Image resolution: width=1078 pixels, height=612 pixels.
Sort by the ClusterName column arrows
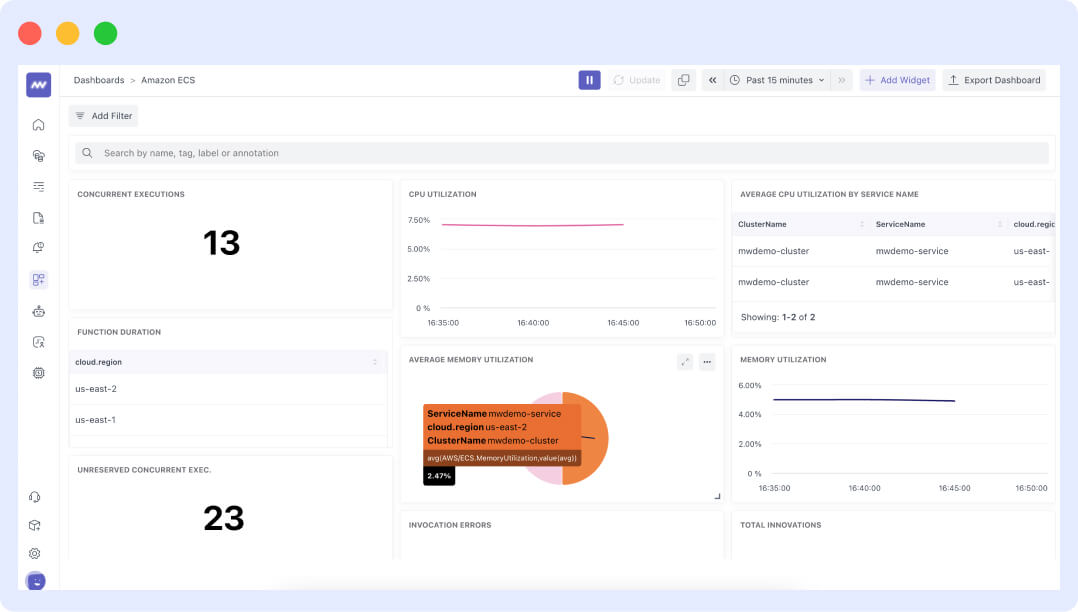click(x=861, y=224)
